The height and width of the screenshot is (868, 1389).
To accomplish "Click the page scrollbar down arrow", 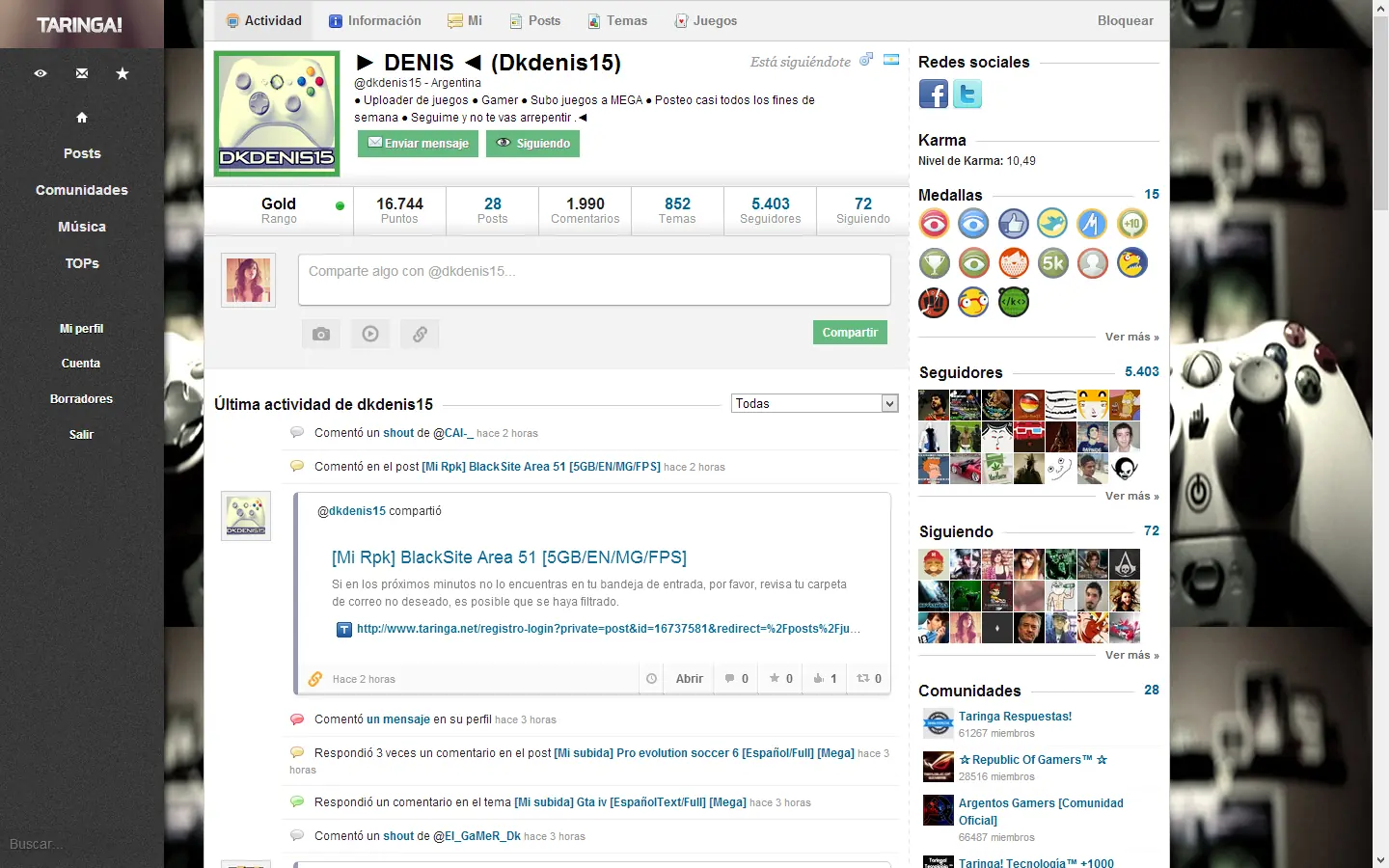I will click(1380, 859).
